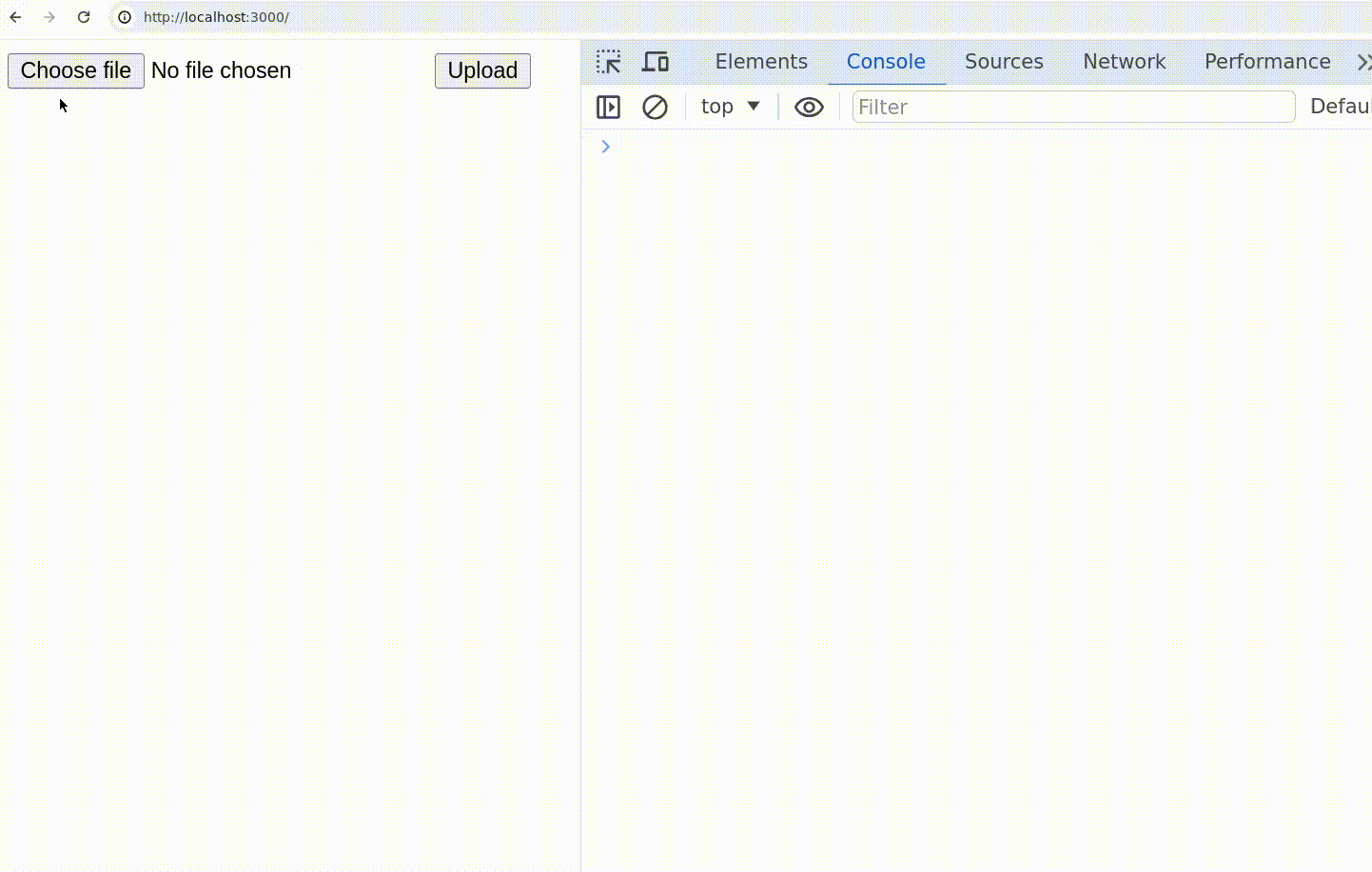Switch to the Performance tab
Image resolution: width=1372 pixels, height=872 pixels.
1267,62
